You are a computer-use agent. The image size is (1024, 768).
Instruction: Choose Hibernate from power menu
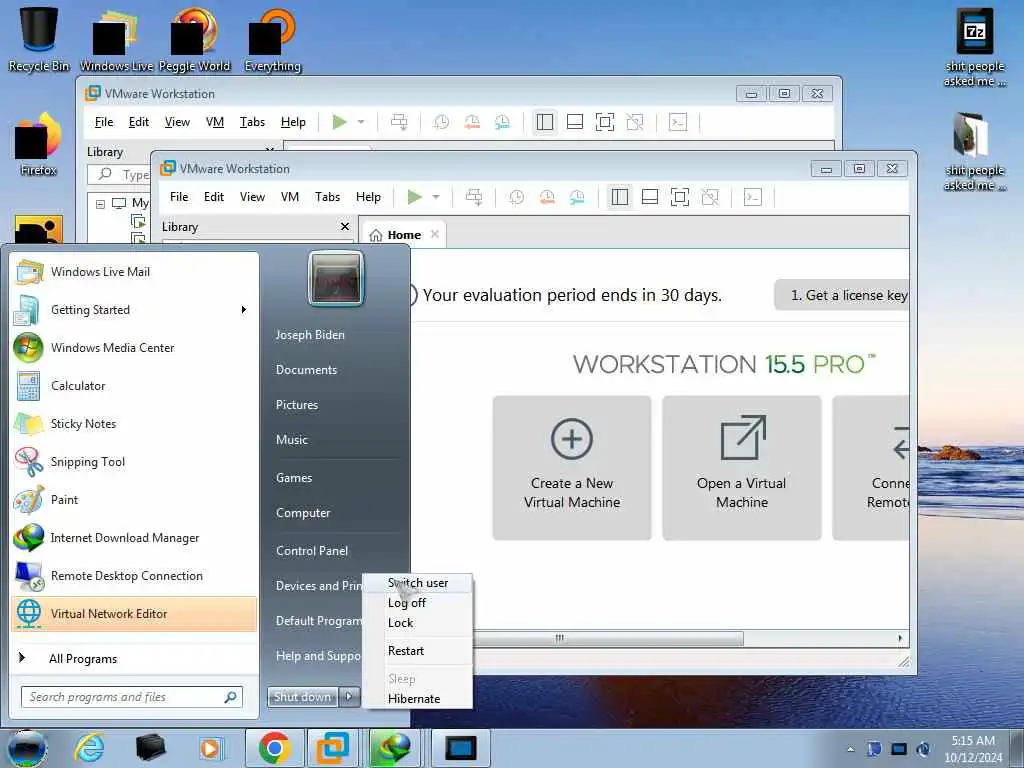pyautogui.click(x=418, y=698)
